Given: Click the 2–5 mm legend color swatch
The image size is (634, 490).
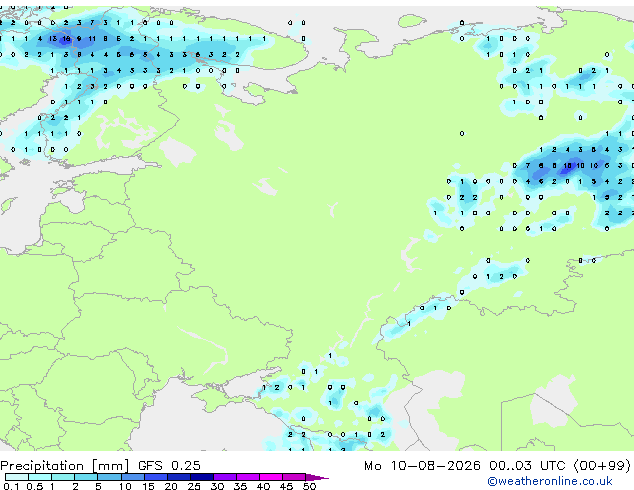Looking at the screenshot, I should point(86,477).
